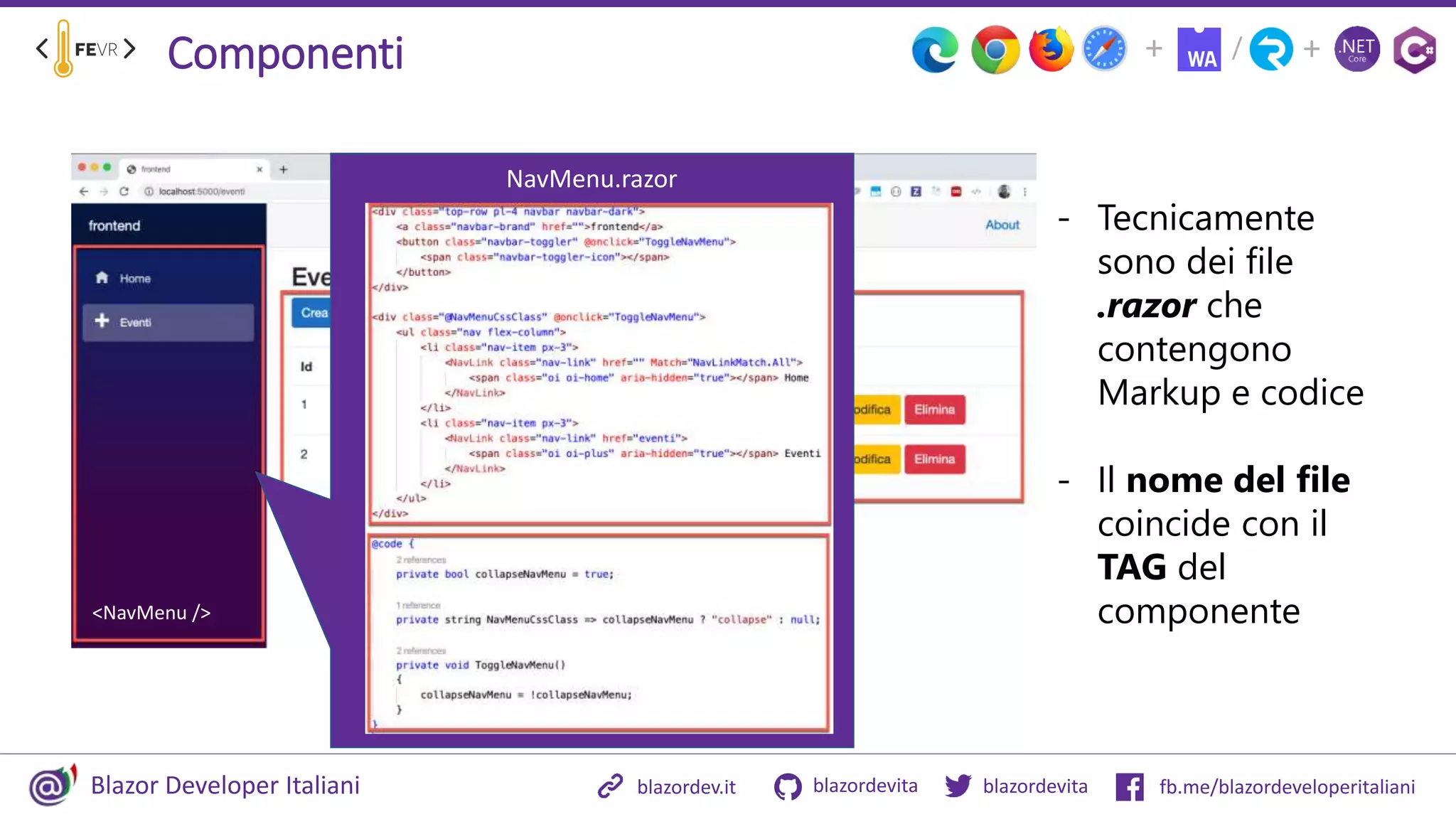1456x819 pixels.
Task: Open the GitHub blazordevita link
Action: point(865,786)
